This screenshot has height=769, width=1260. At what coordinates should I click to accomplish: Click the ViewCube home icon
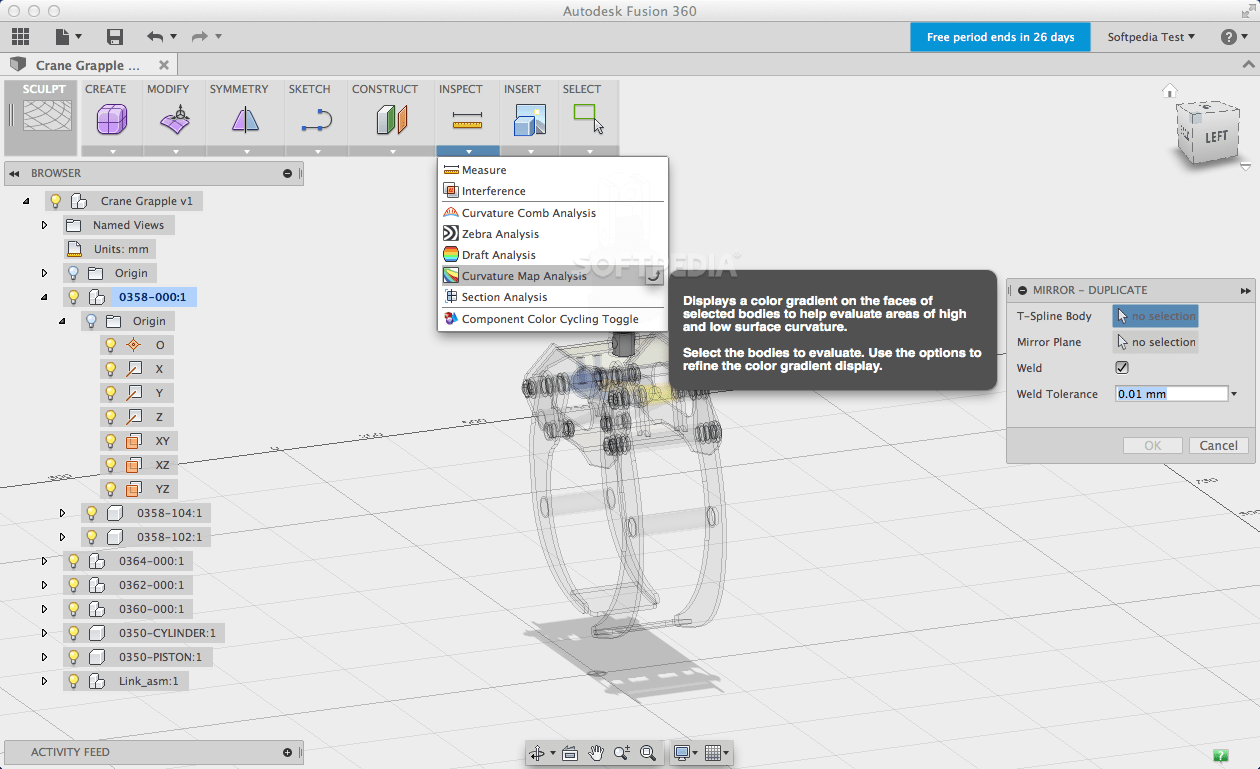pyautogui.click(x=1169, y=92)
